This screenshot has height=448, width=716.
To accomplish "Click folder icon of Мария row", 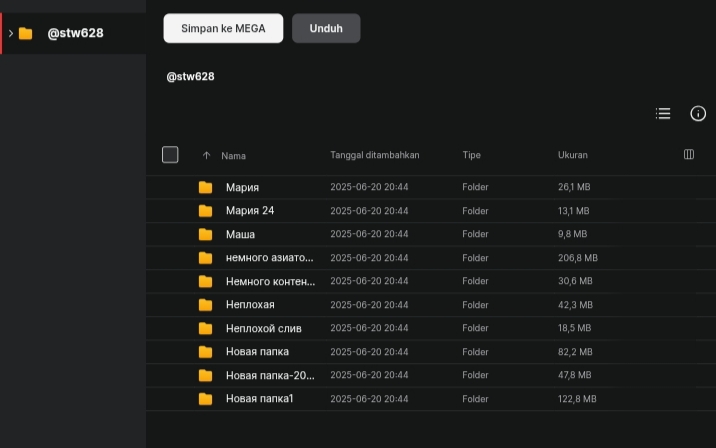I will (205, 187).
